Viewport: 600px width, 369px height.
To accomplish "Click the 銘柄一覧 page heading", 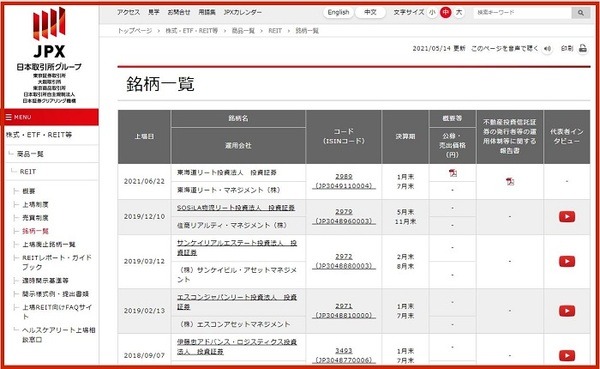I will (160, 84).
